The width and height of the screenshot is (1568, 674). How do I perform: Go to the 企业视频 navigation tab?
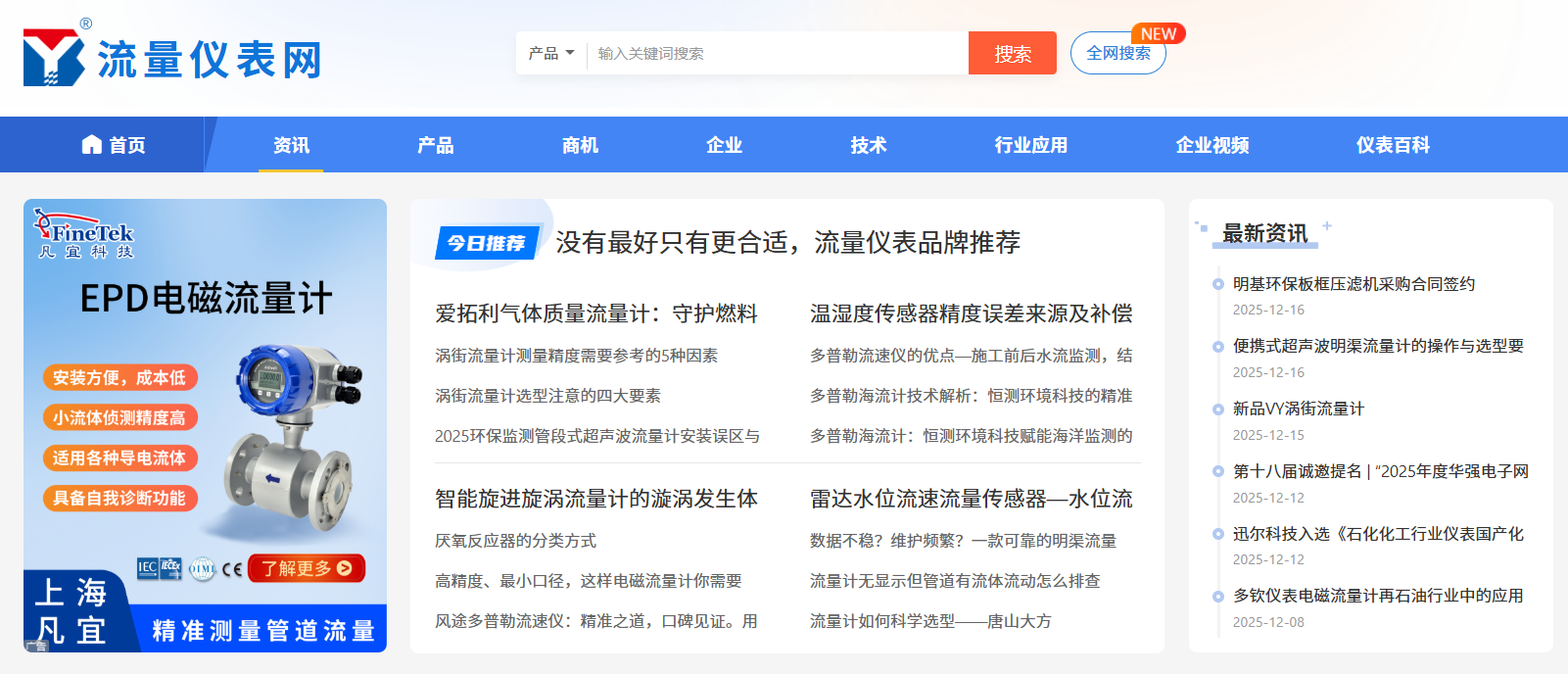1212,145
